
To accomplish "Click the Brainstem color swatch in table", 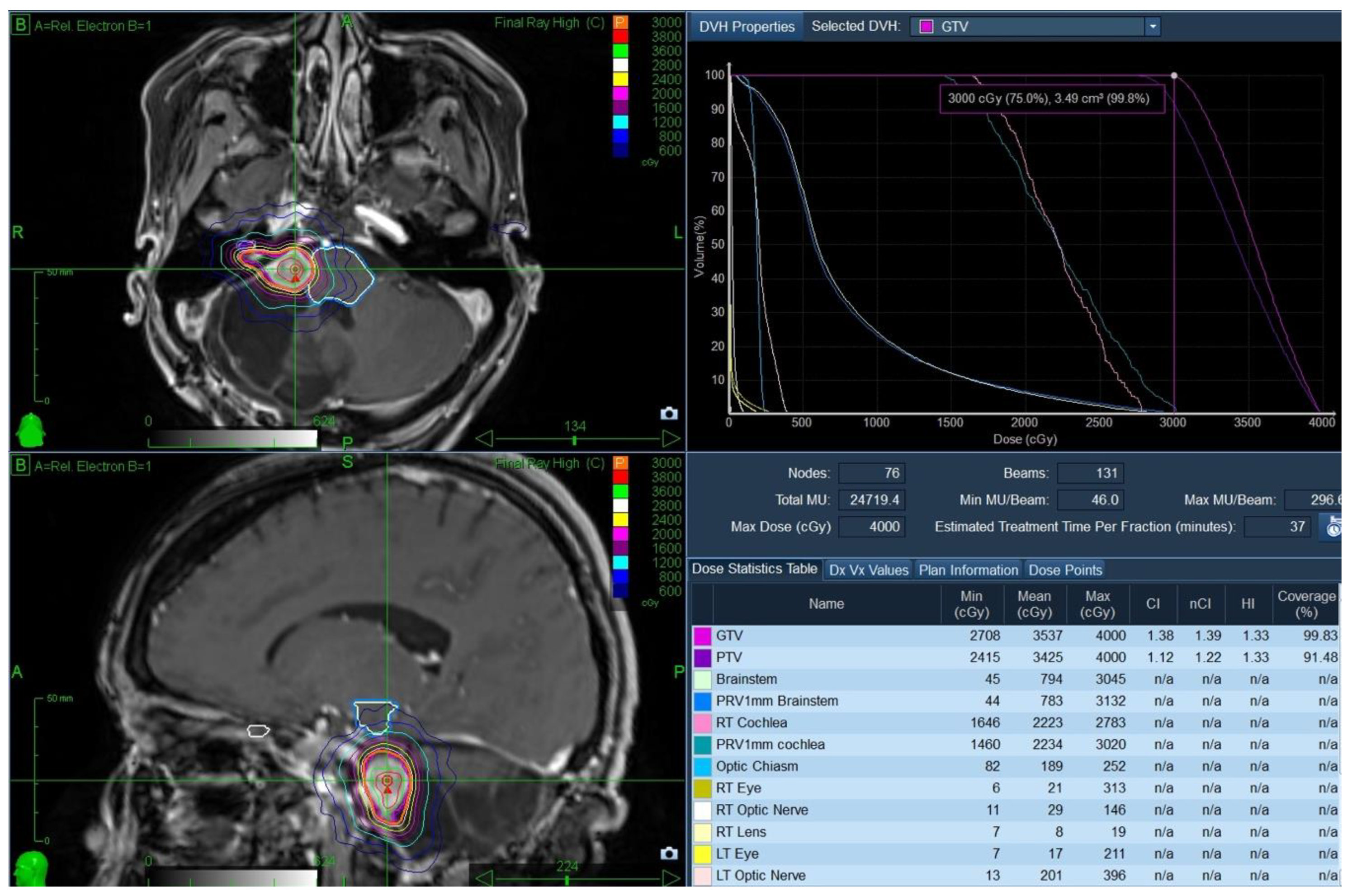I will pos(702,679).
